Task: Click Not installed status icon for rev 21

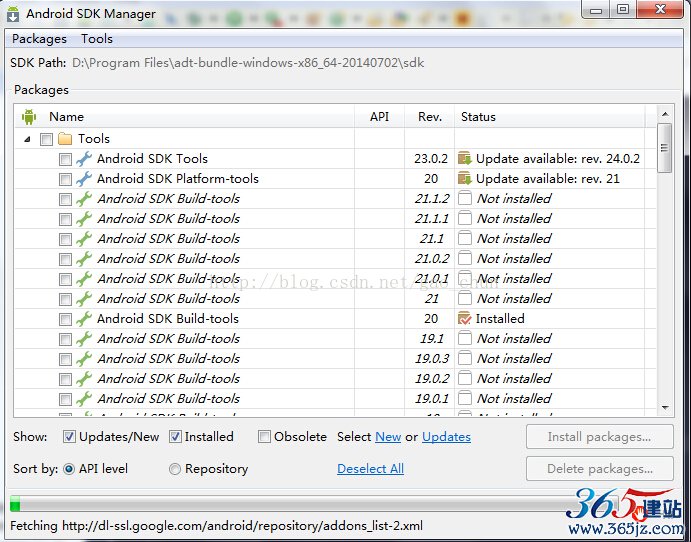Action: [x=464, y=298]
